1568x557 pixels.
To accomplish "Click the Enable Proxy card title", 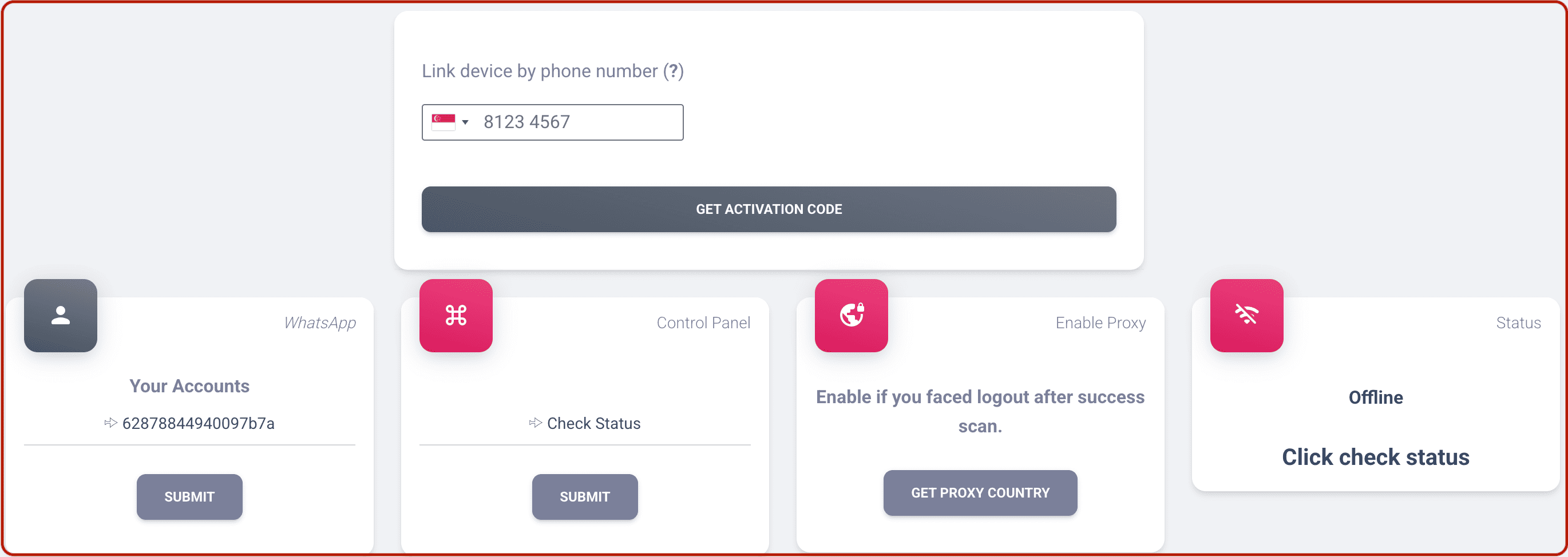I will click(x=1100, y=323).
